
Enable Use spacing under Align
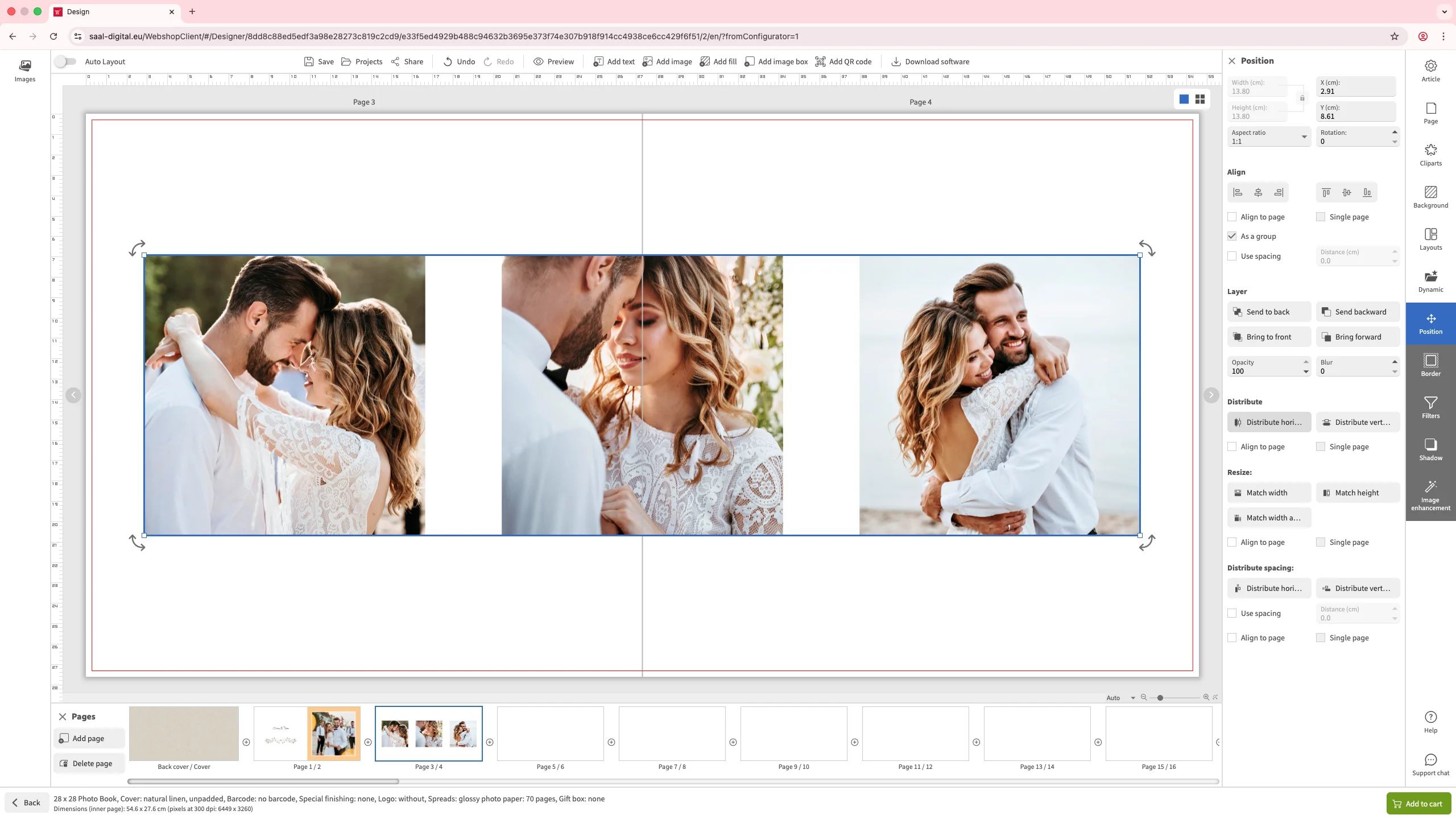click(x=1232, y=256)
